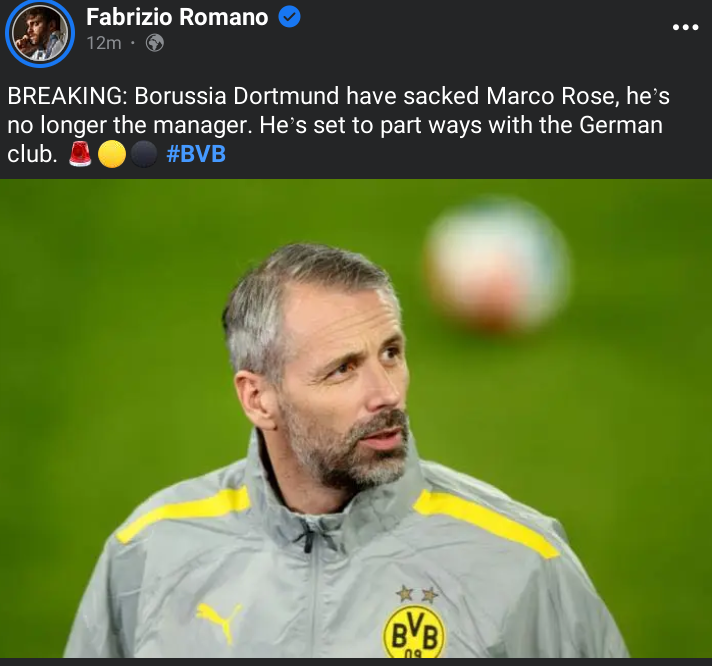Click the BVB 09 crest on jacket
712x666 pixels.
point(414,632)
